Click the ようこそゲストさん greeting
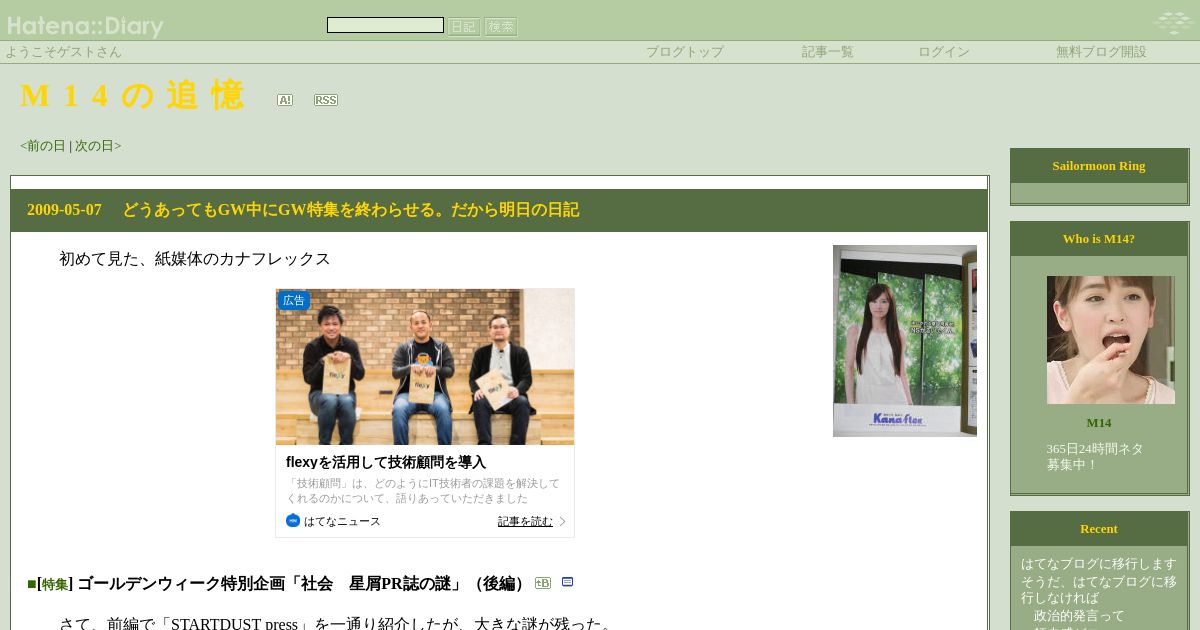 tap(64, 52)
